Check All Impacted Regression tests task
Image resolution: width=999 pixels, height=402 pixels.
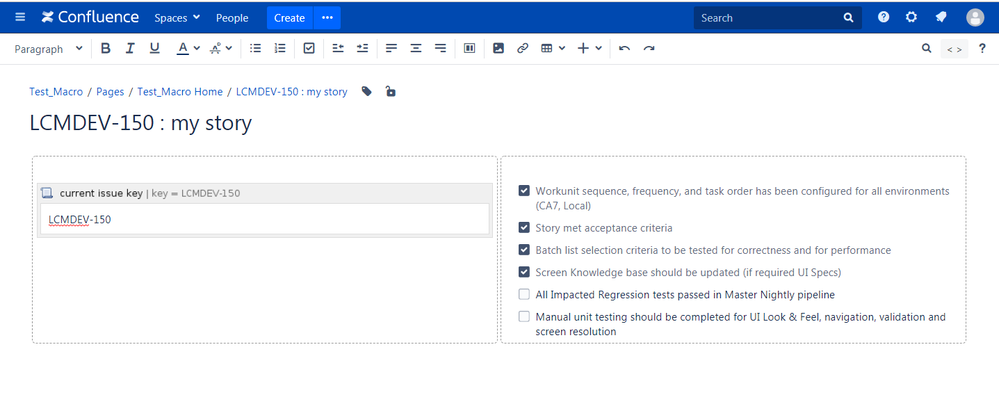524,294
